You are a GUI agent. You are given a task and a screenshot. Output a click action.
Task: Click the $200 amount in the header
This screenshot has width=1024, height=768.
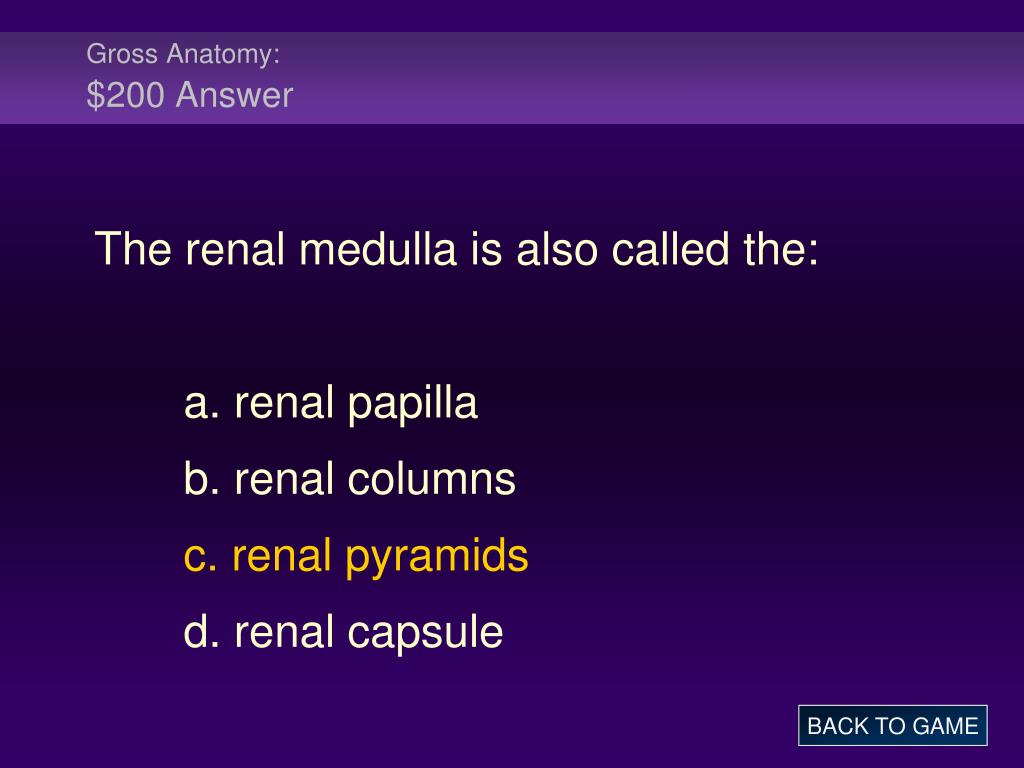click(x=125, y=95)
